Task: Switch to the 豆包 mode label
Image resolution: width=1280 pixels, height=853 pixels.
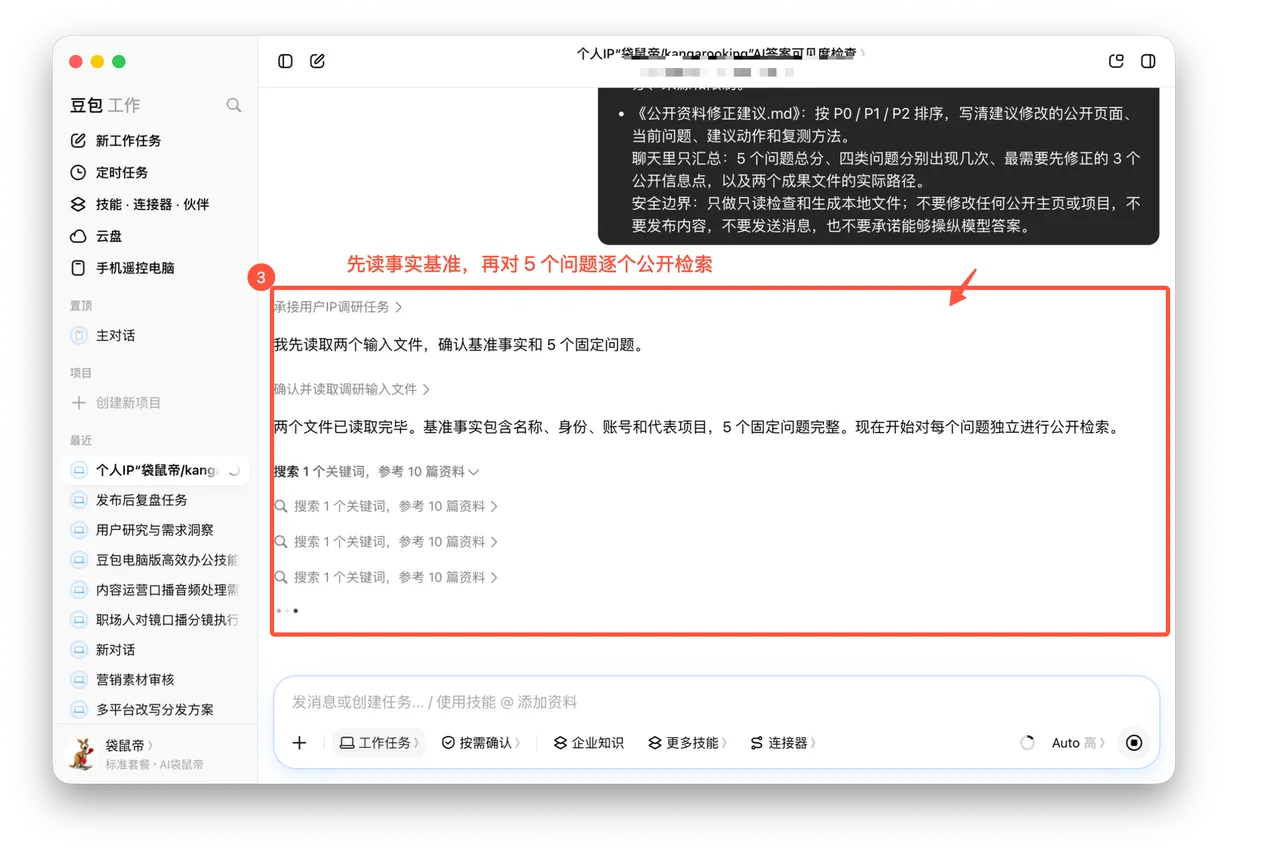Action: click(86, 105)
